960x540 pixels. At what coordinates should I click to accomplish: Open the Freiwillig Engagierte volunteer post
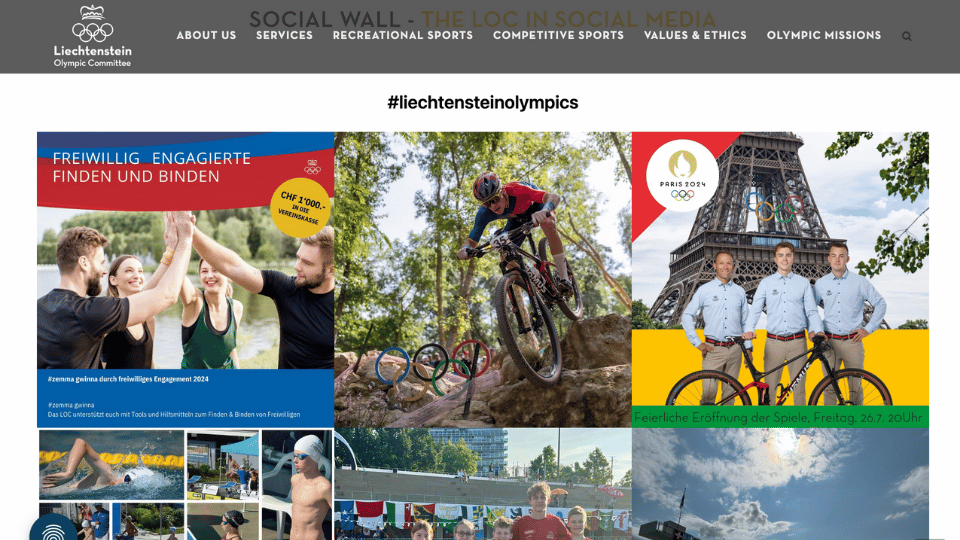tap(186, 280)
